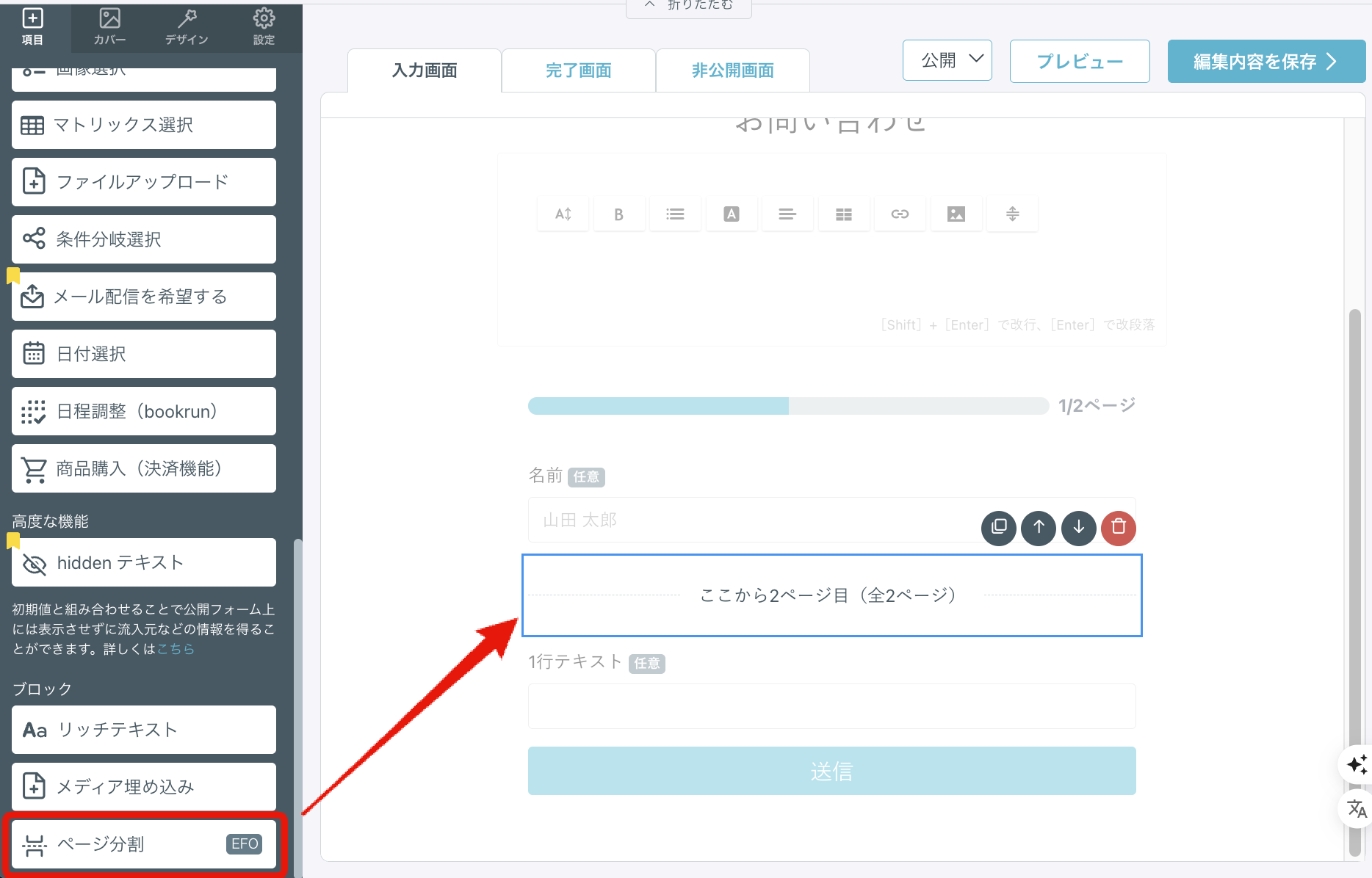The image size is (1372, 878).
Task: Click the text color icon in toolbar
Action: coord(732,214)
